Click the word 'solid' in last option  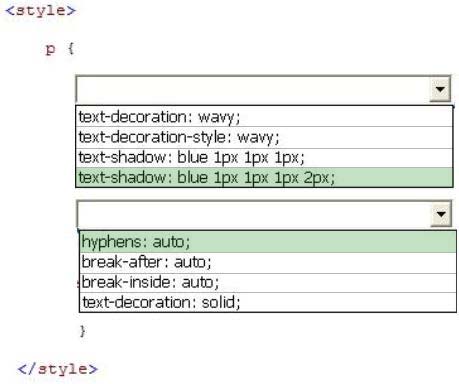(x=218, y=302)
